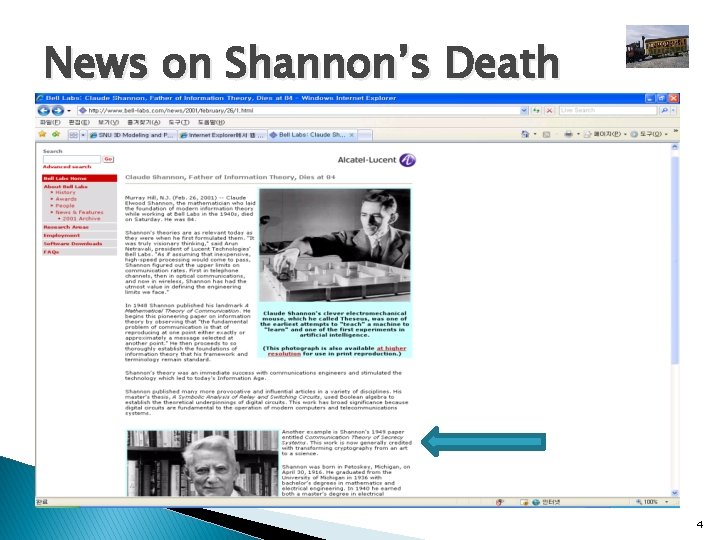The image size is (720, 540).
Task: Close the Bell Labs tab with X
Action: [352, 135]
